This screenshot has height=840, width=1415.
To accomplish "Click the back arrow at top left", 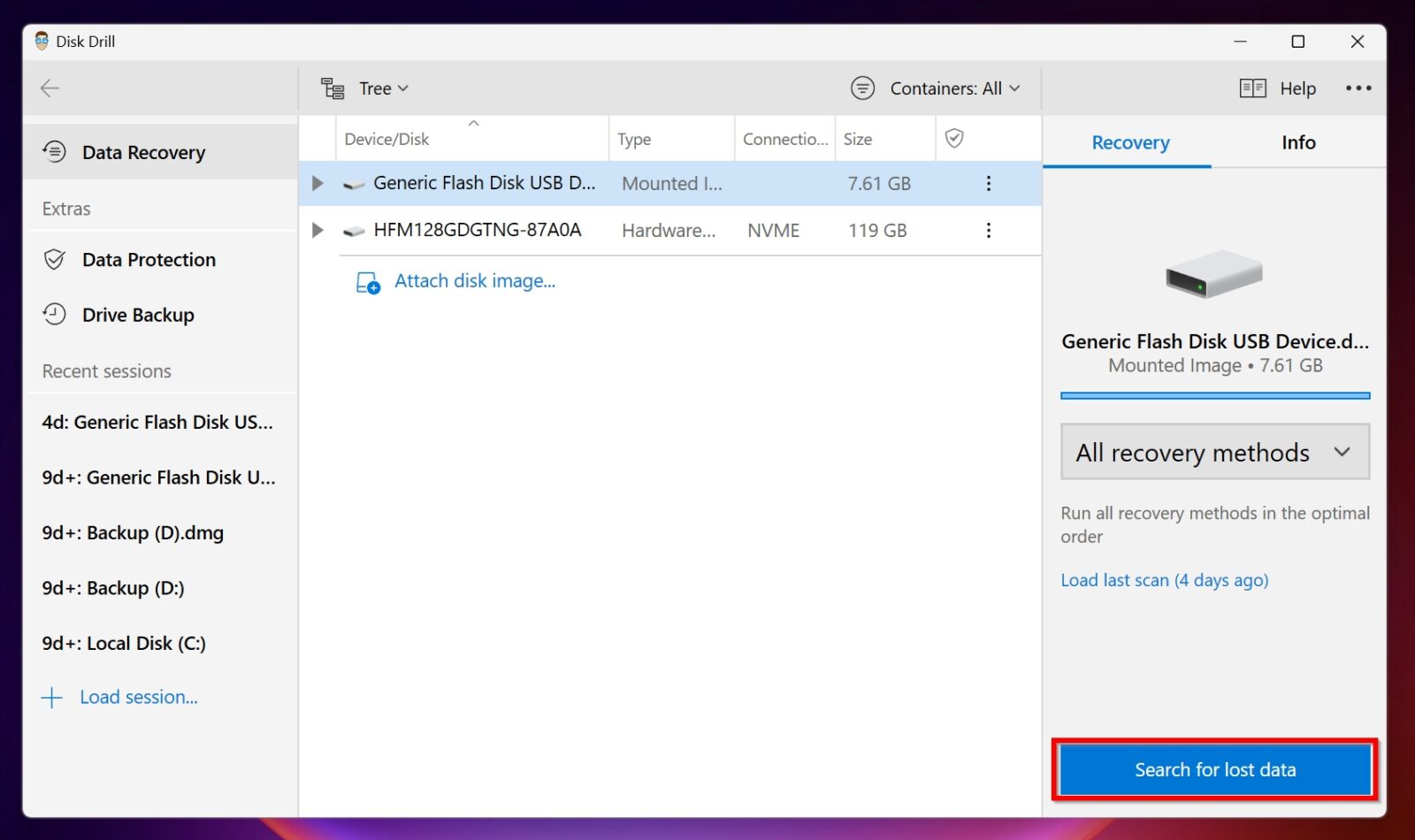I will 50,88.
